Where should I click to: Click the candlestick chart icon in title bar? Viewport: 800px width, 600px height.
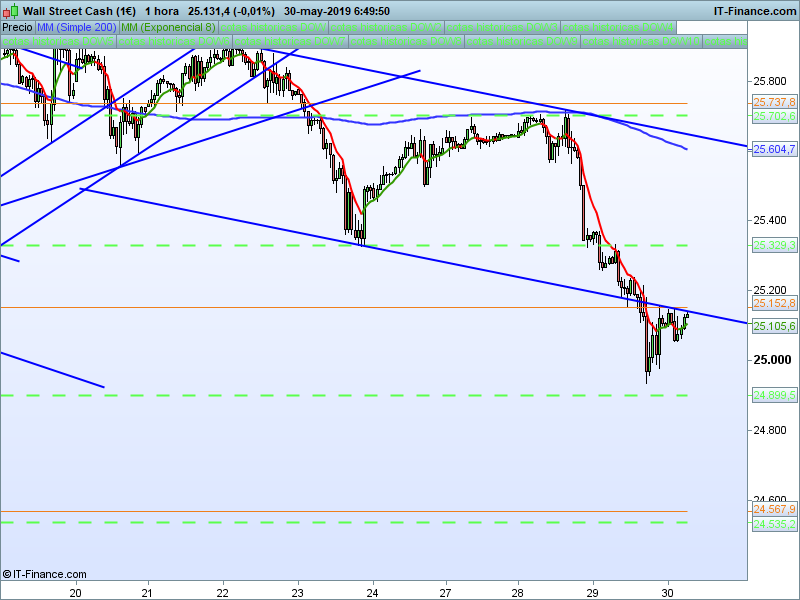pos(10,11)
